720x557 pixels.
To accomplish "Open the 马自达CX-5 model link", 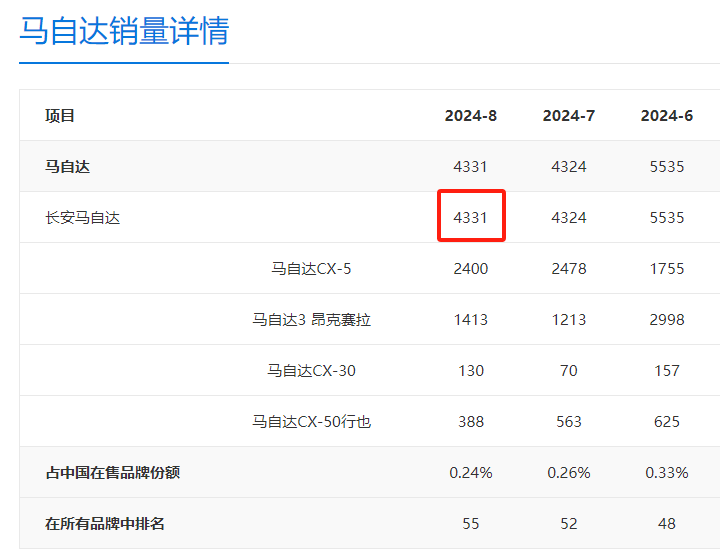I will pyautogui.click(x=311, y=269).
